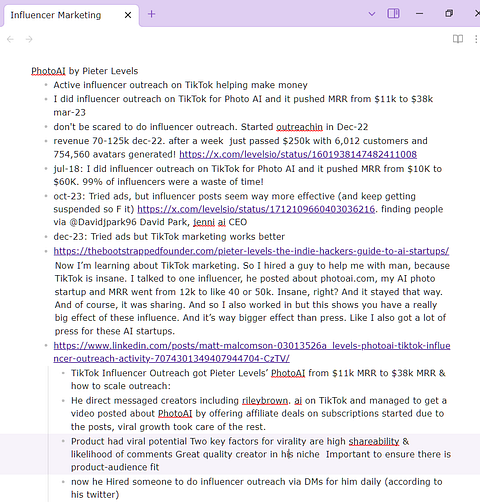This screenshot has width=480, height=503.
Task: Open the levelsio status 1601938147482411008 link
Action: point(298,154)
